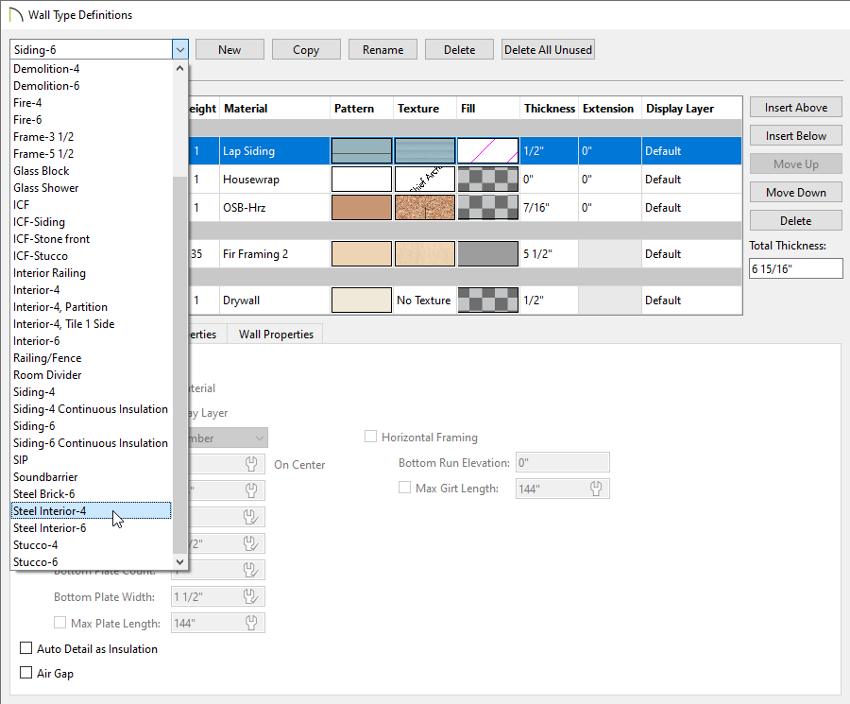The width and height of the screenshot is (850, 704).
Task: Check the Horizontal Framing option
Action: pos(371,437)
